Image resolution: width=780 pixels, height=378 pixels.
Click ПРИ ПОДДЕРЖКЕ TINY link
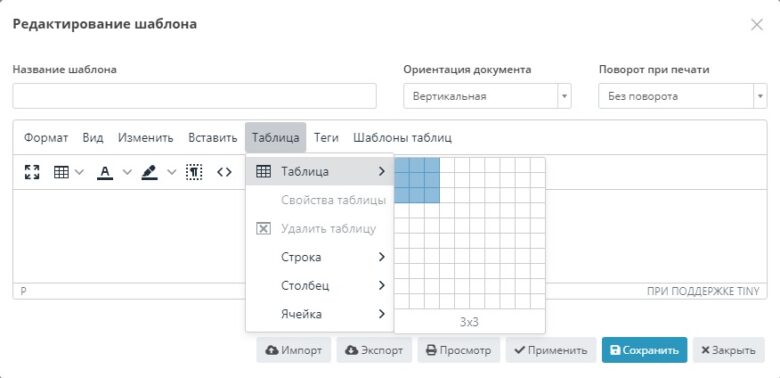click(x=703, y=291)
